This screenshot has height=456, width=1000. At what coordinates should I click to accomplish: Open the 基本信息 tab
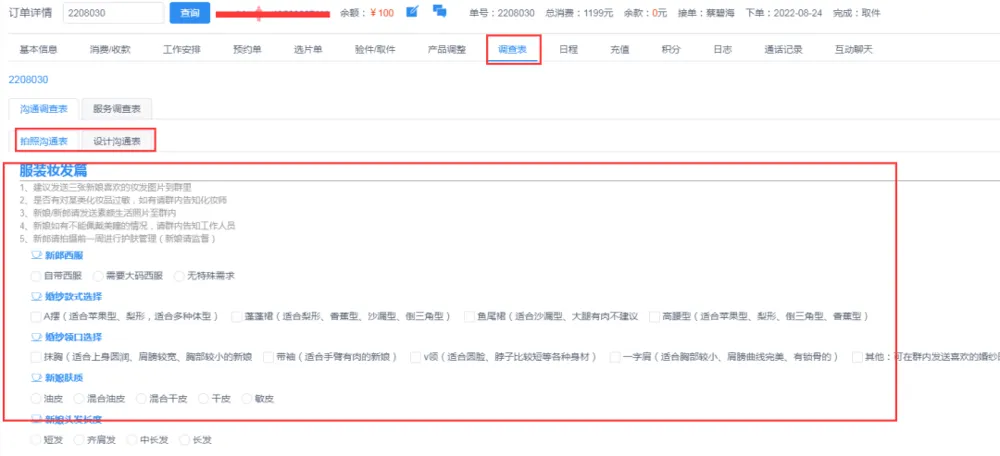[x=39, y=49]
